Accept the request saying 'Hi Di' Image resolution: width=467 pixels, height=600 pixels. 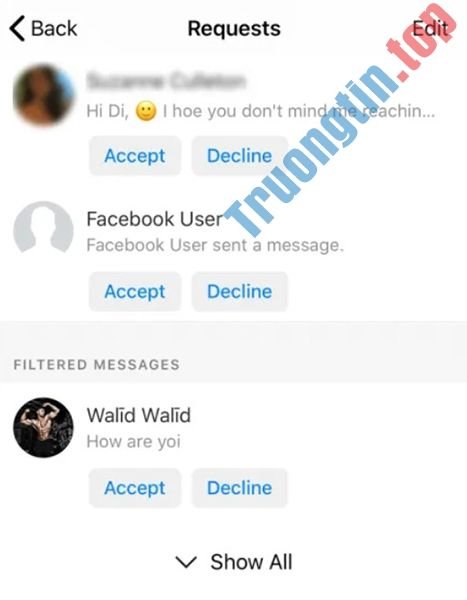[x=135, y=156]
